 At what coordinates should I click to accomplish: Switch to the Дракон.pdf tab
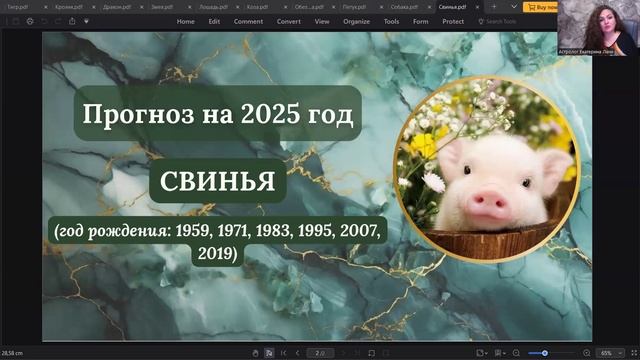117,7
